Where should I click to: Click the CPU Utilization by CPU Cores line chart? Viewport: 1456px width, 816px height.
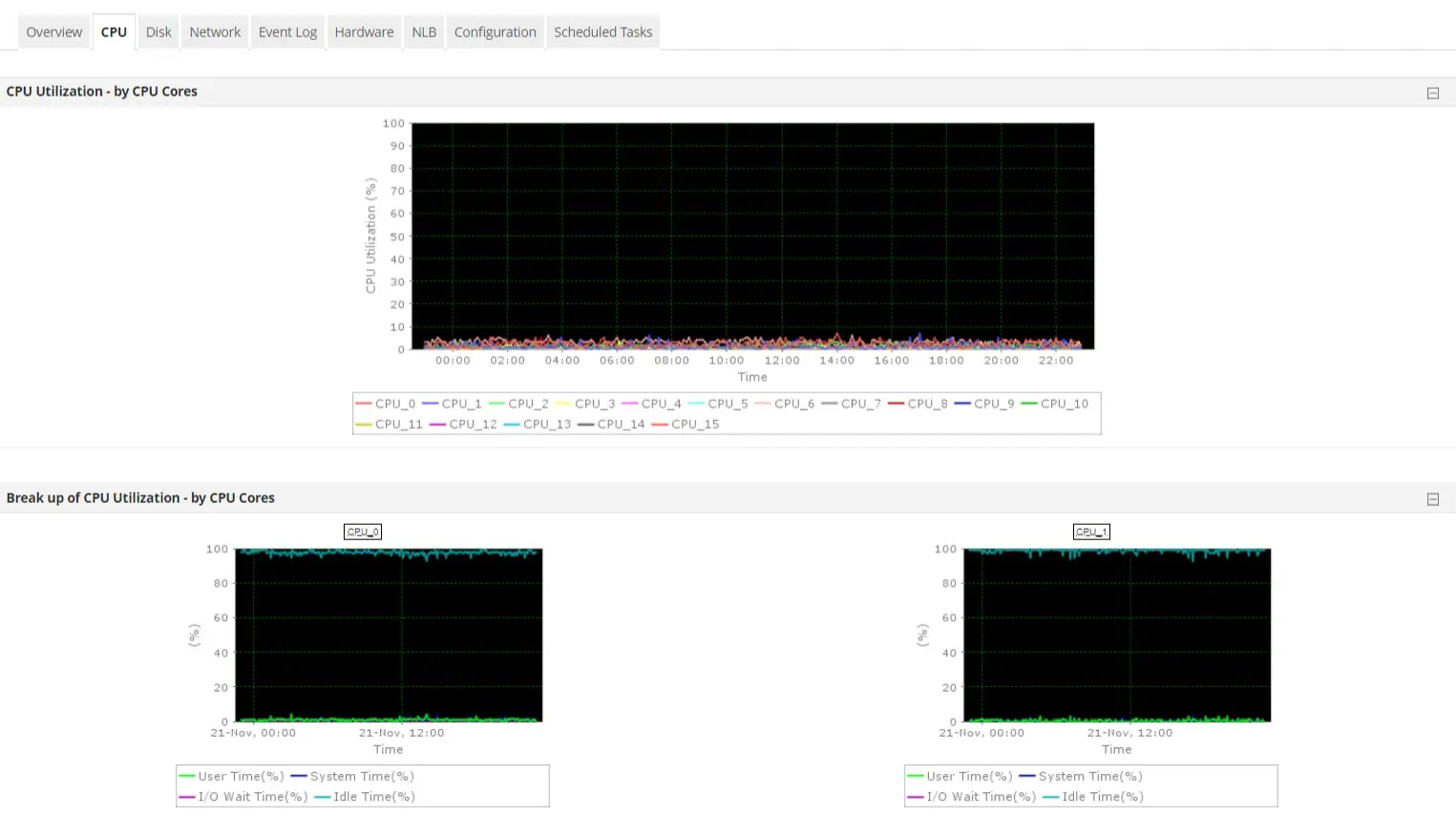click(x=752, y=236)
